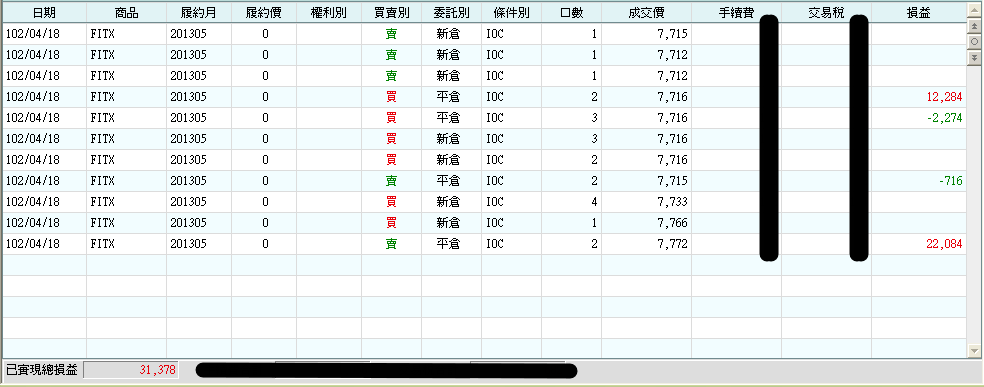This screenshot has height=387, width=984.
Task: Click 平倉 in the row with -716
Action: pyautogui.click(x=448, y=181)
